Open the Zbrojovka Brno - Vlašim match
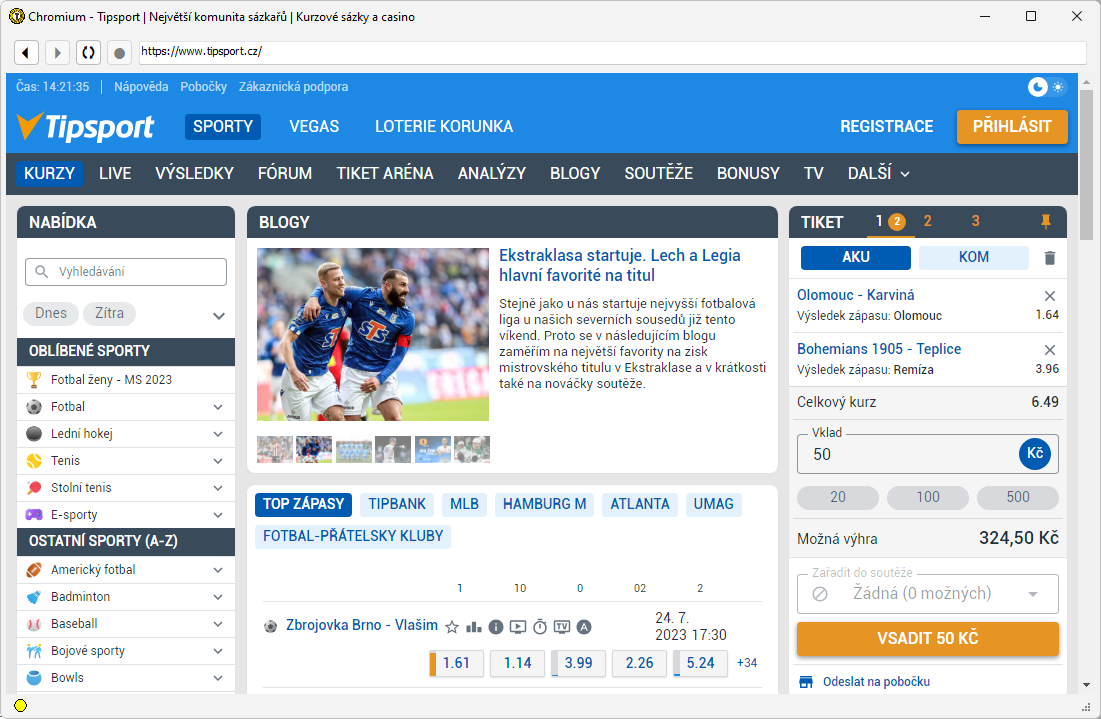1101x719 pixels. tap(362, 626)
